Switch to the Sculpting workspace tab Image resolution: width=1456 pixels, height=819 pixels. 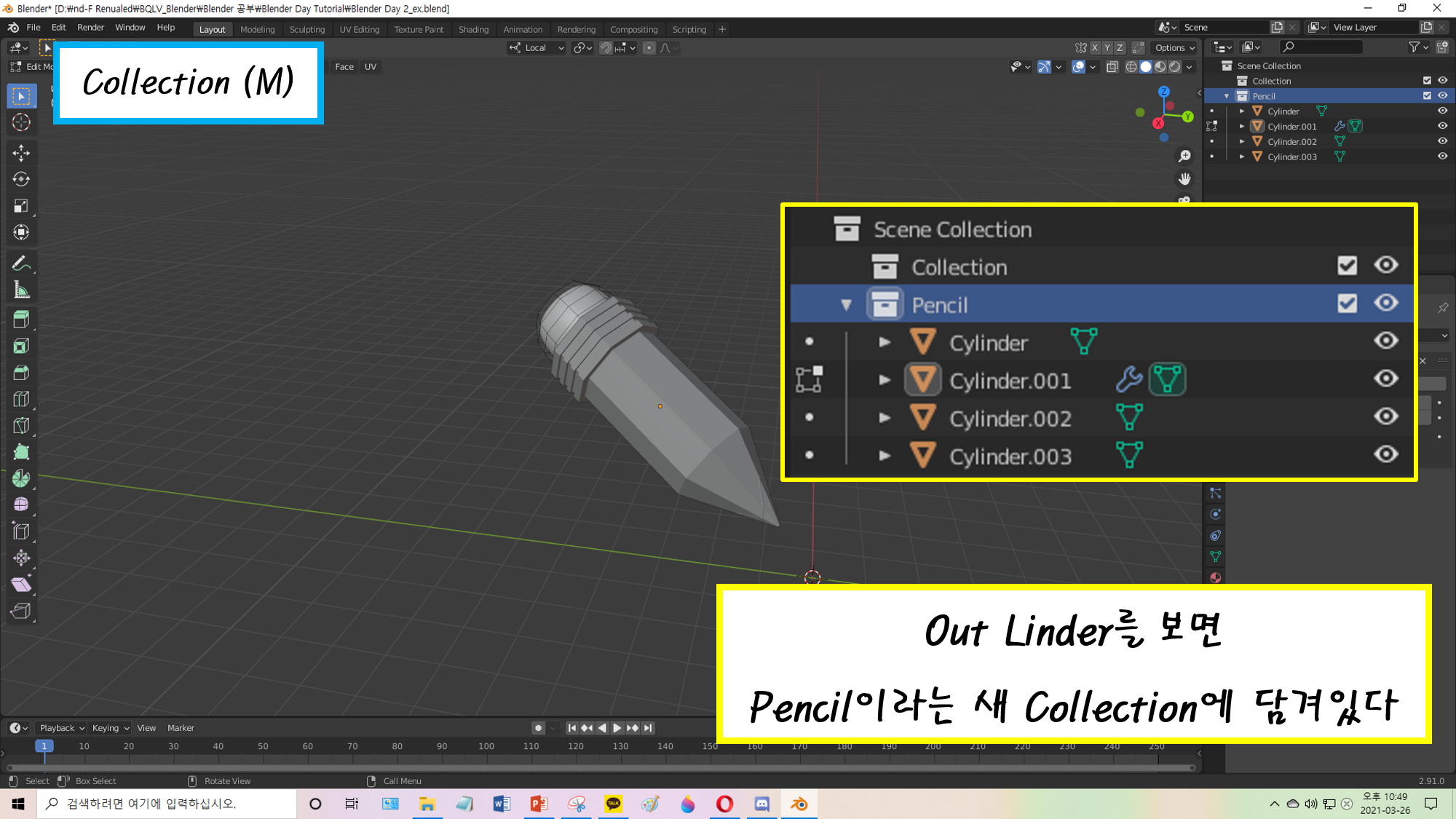pos(306,30)
